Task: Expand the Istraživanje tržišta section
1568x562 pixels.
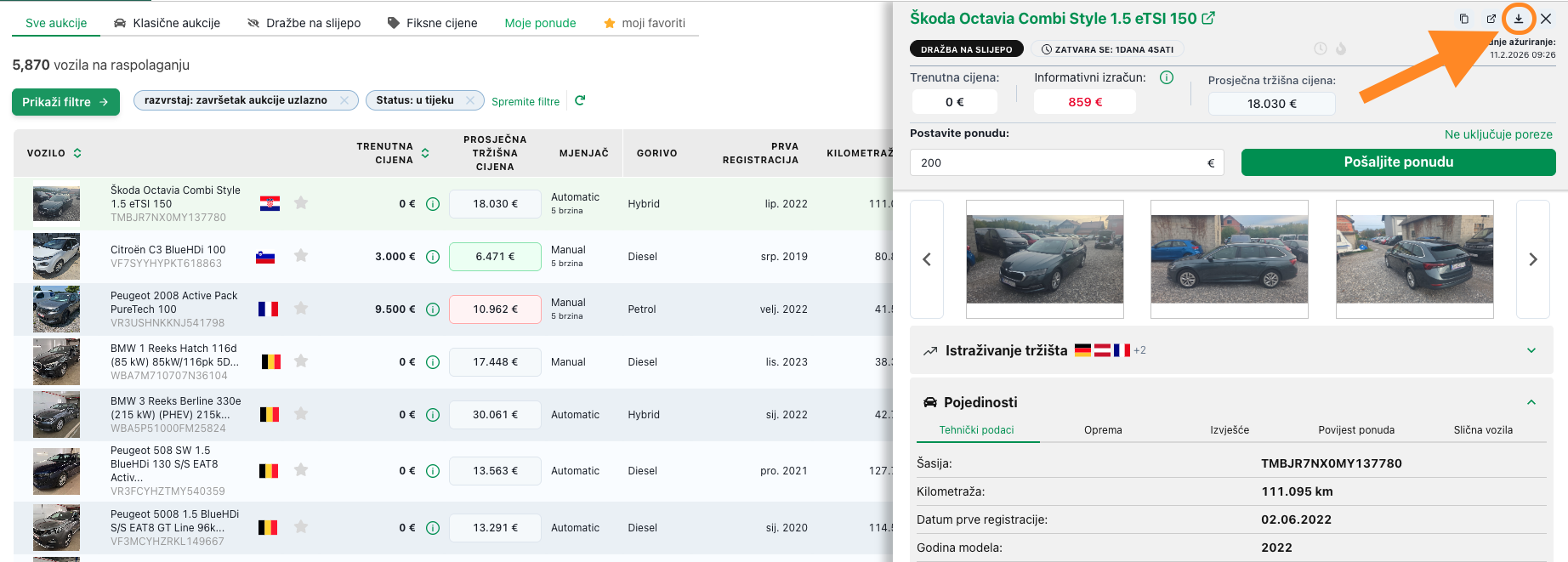Action: pos(1531,350)
